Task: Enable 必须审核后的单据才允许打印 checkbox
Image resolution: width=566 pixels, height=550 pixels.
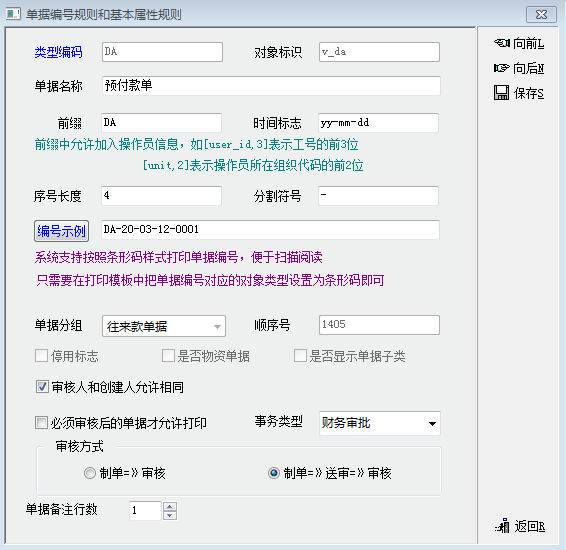Action: (41, 422)
